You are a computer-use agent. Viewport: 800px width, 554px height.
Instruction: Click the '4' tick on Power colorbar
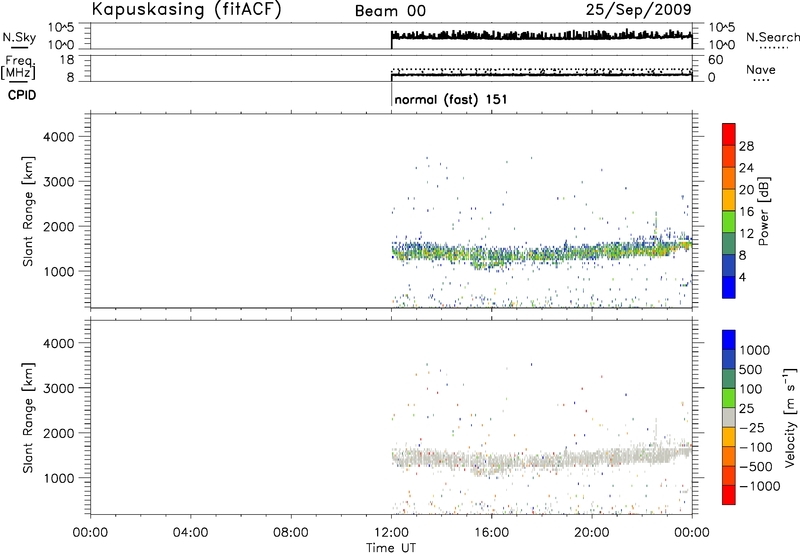[x=742, y=277]
